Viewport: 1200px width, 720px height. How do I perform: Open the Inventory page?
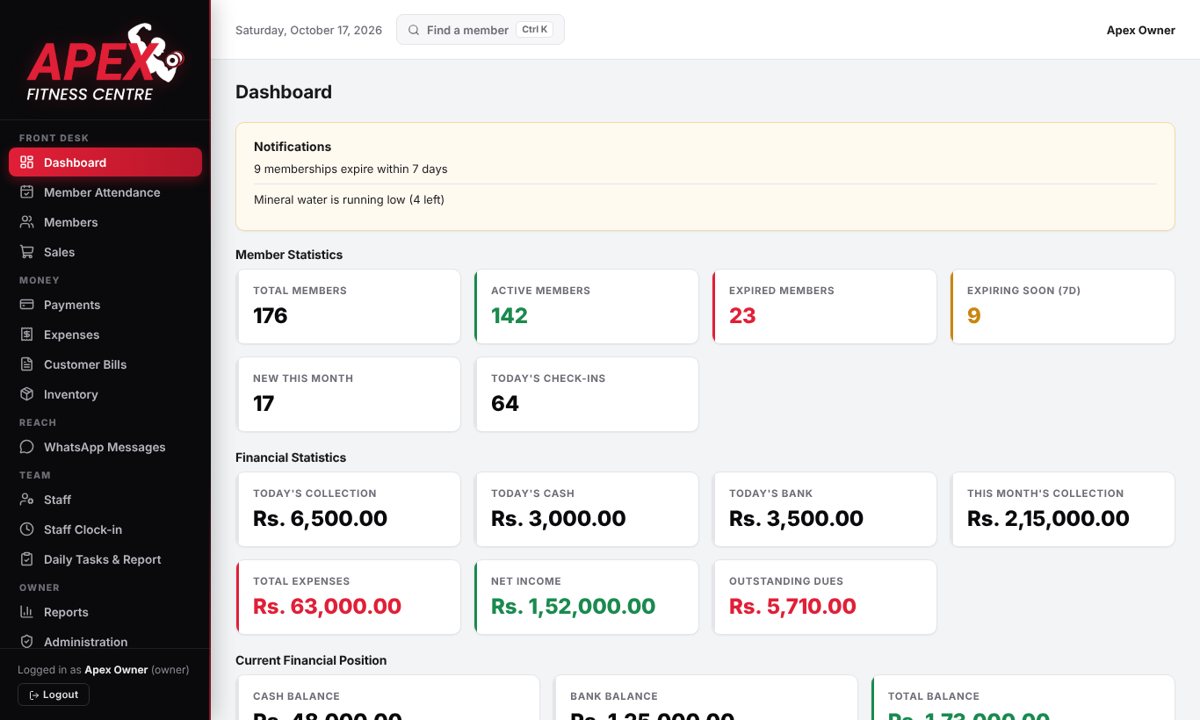(x=105, y=394)
